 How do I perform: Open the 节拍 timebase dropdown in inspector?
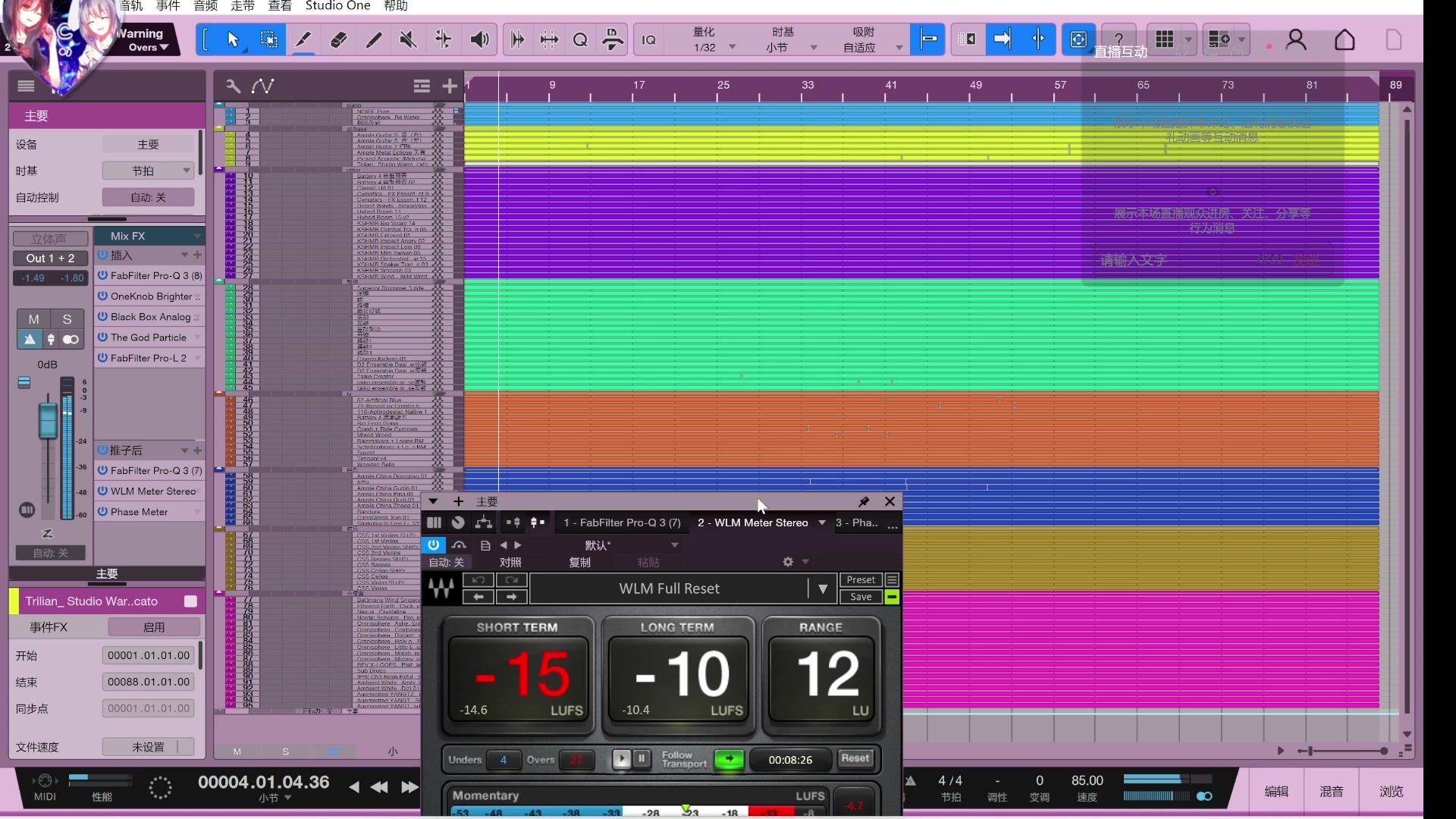point(149,171)
